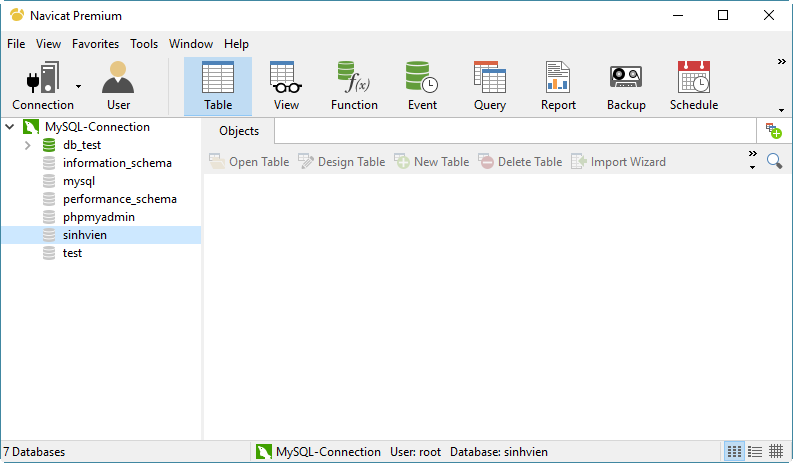
Task: Click the db_test green database icon
Action: [49, 145]
